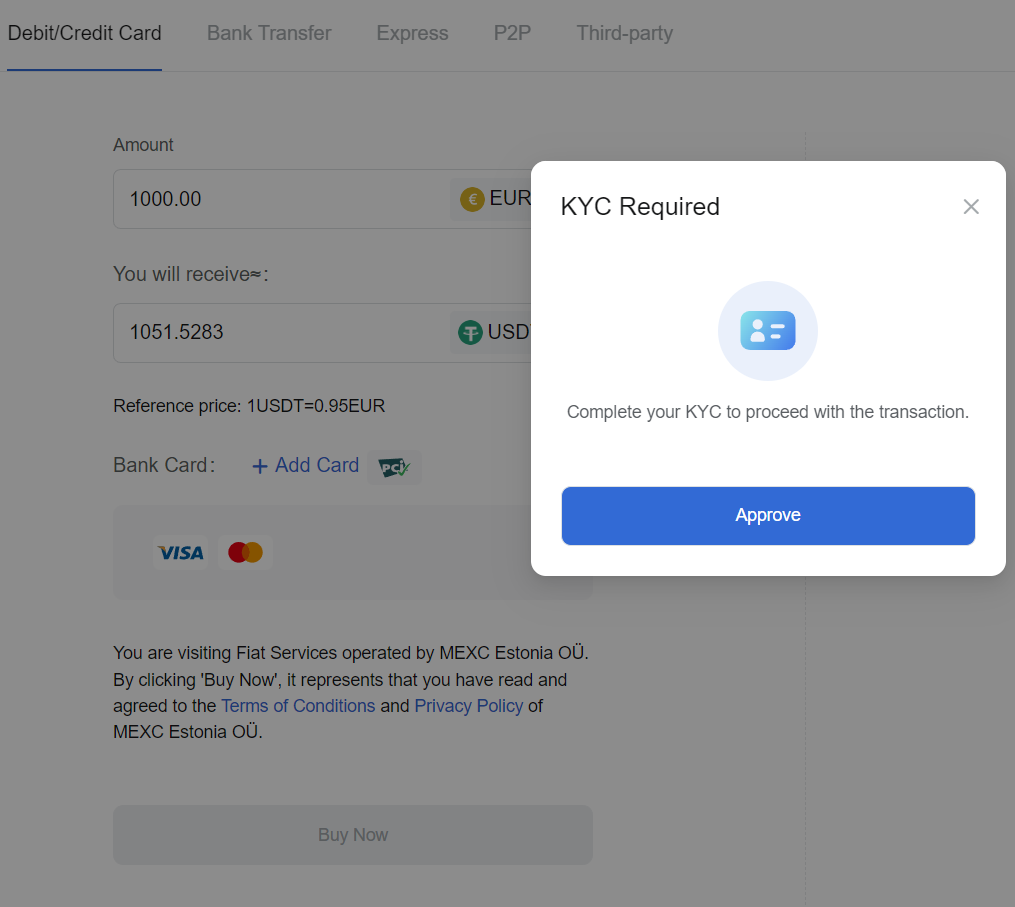Open the Terms of Conditions link
The image size is (1015, 907).
pyautogui.click(x=298, y=706)
